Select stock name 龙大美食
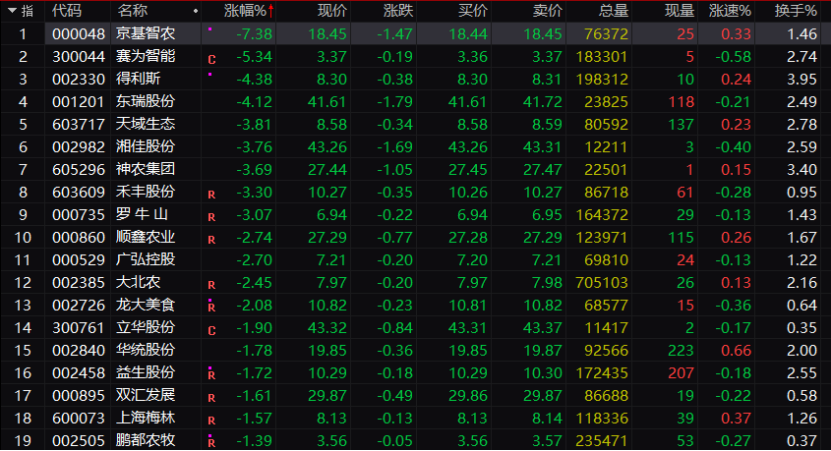Image resolution: width=831 pixels, height=451 pixels. [145, 305]
